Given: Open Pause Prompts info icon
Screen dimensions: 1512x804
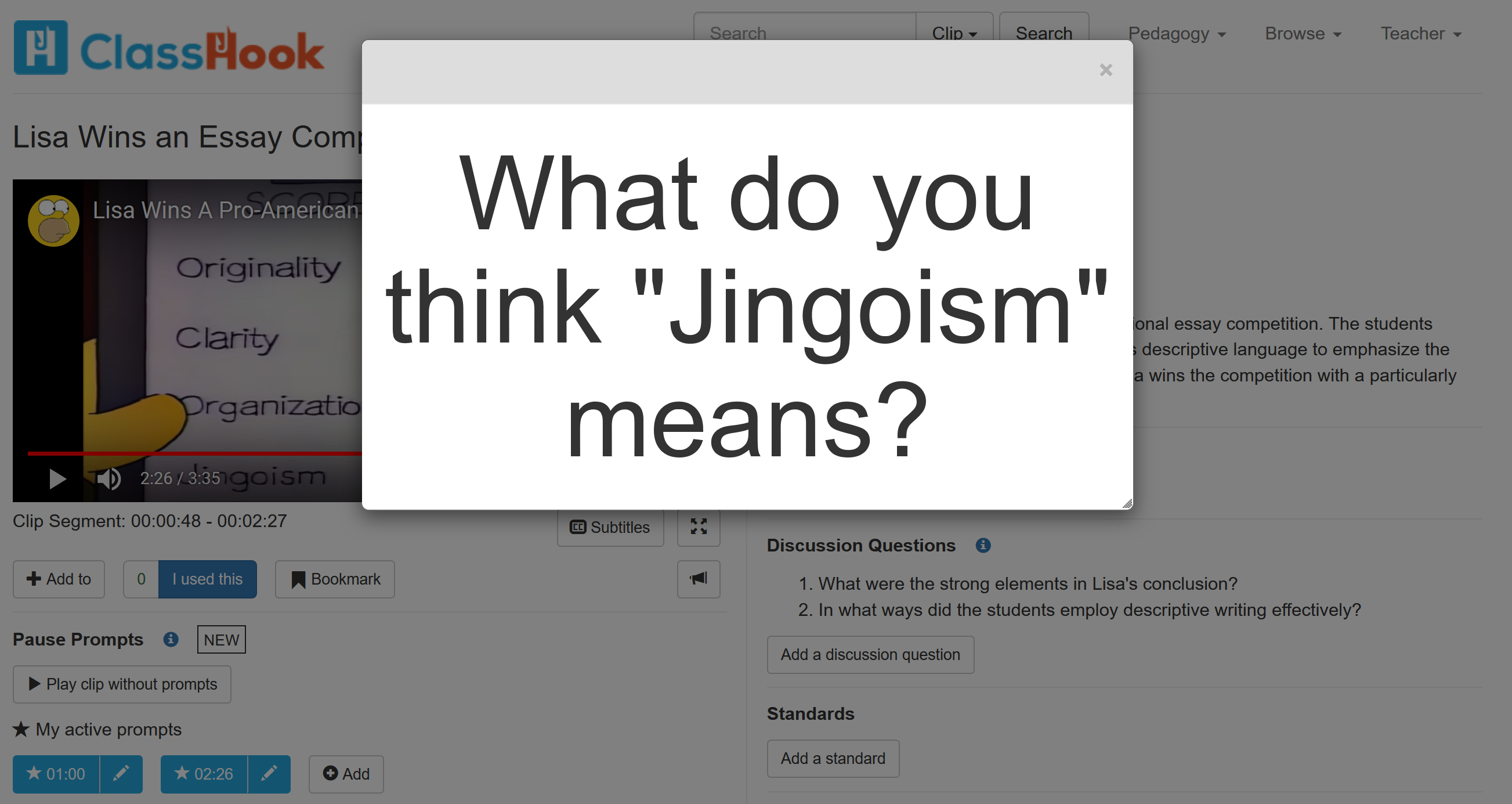Looking at the screenshot, I should coord(171,639).
